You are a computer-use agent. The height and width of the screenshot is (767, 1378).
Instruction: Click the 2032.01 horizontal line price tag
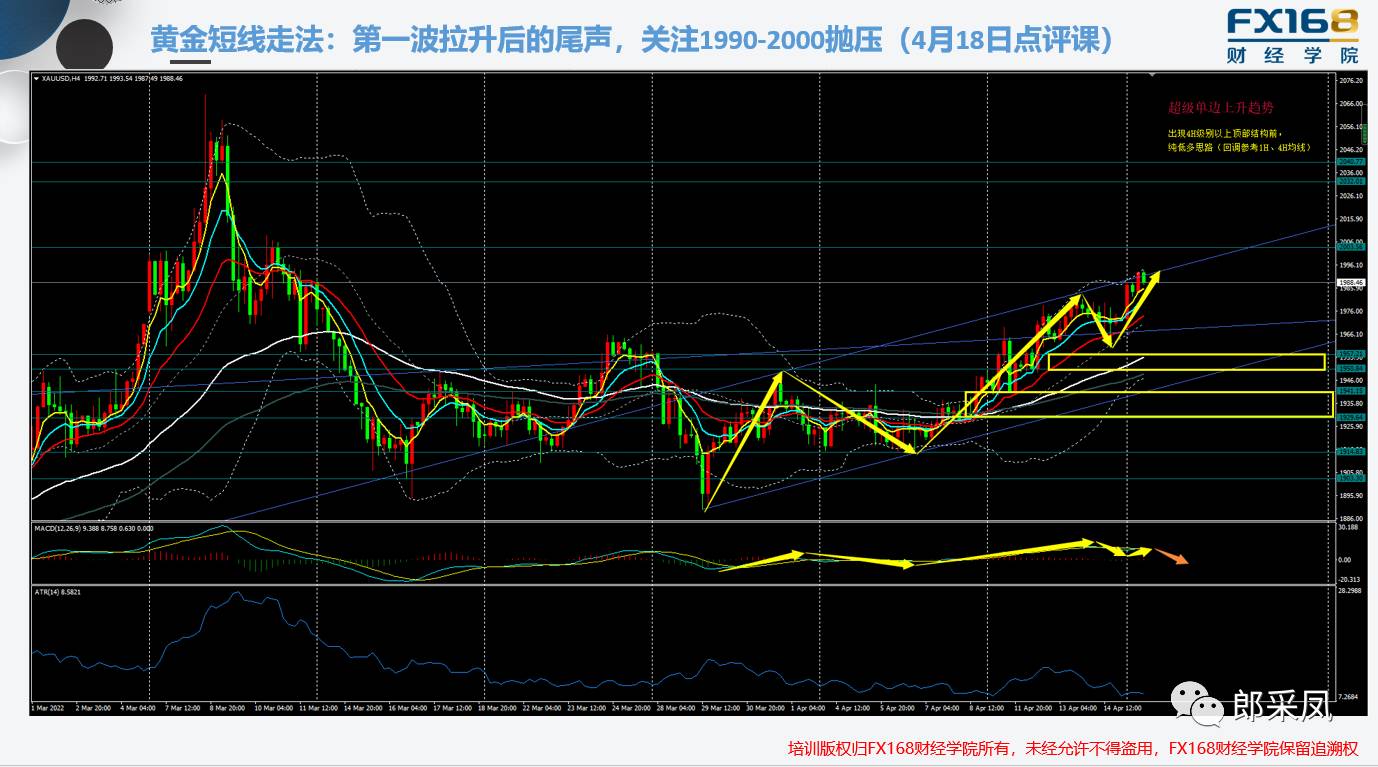(1350, 181)
